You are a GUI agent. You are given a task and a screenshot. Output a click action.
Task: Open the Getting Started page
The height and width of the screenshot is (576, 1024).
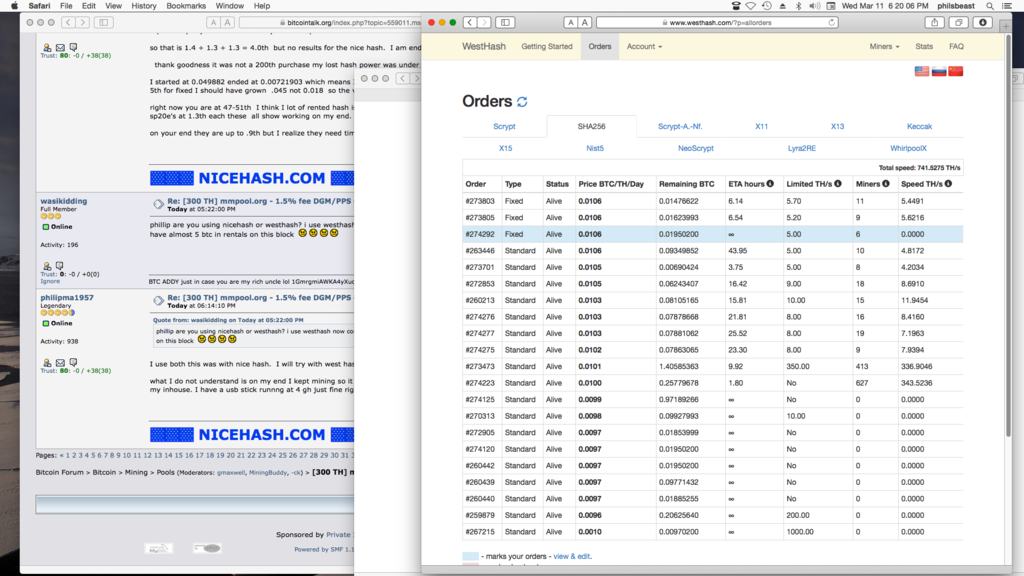(547, 46)
